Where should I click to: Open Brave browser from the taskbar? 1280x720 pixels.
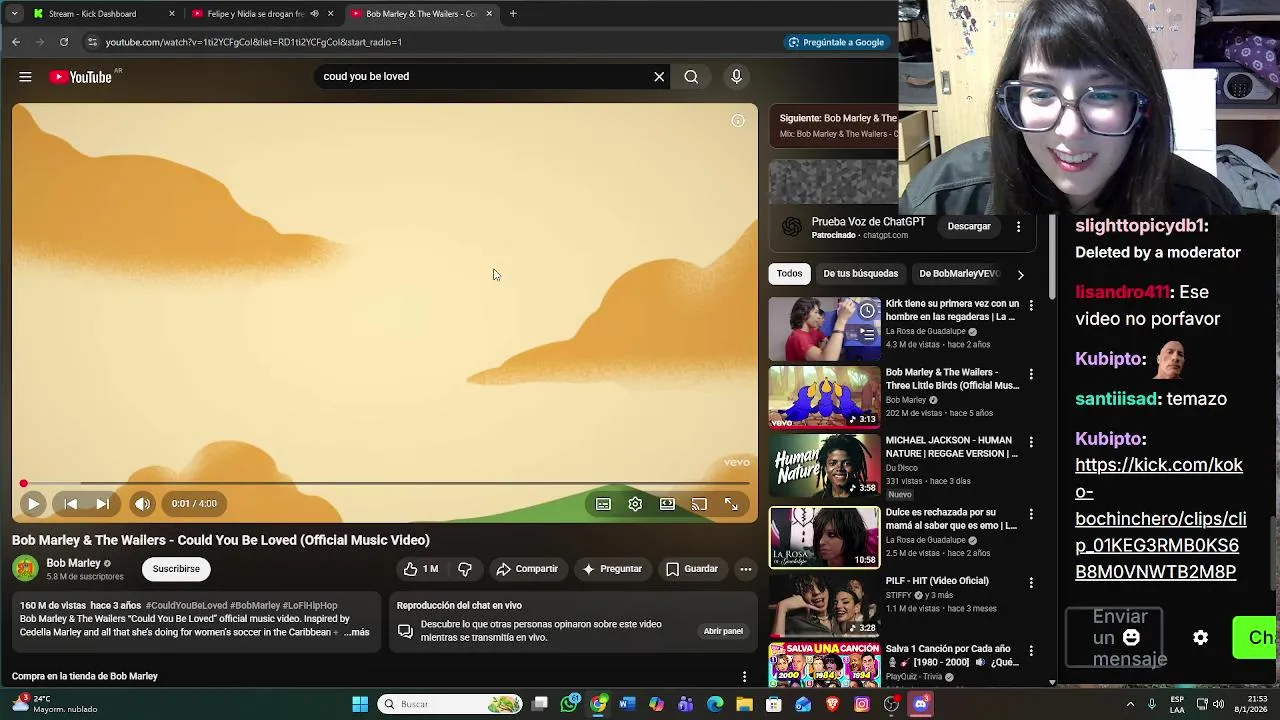tap(832, 704)
